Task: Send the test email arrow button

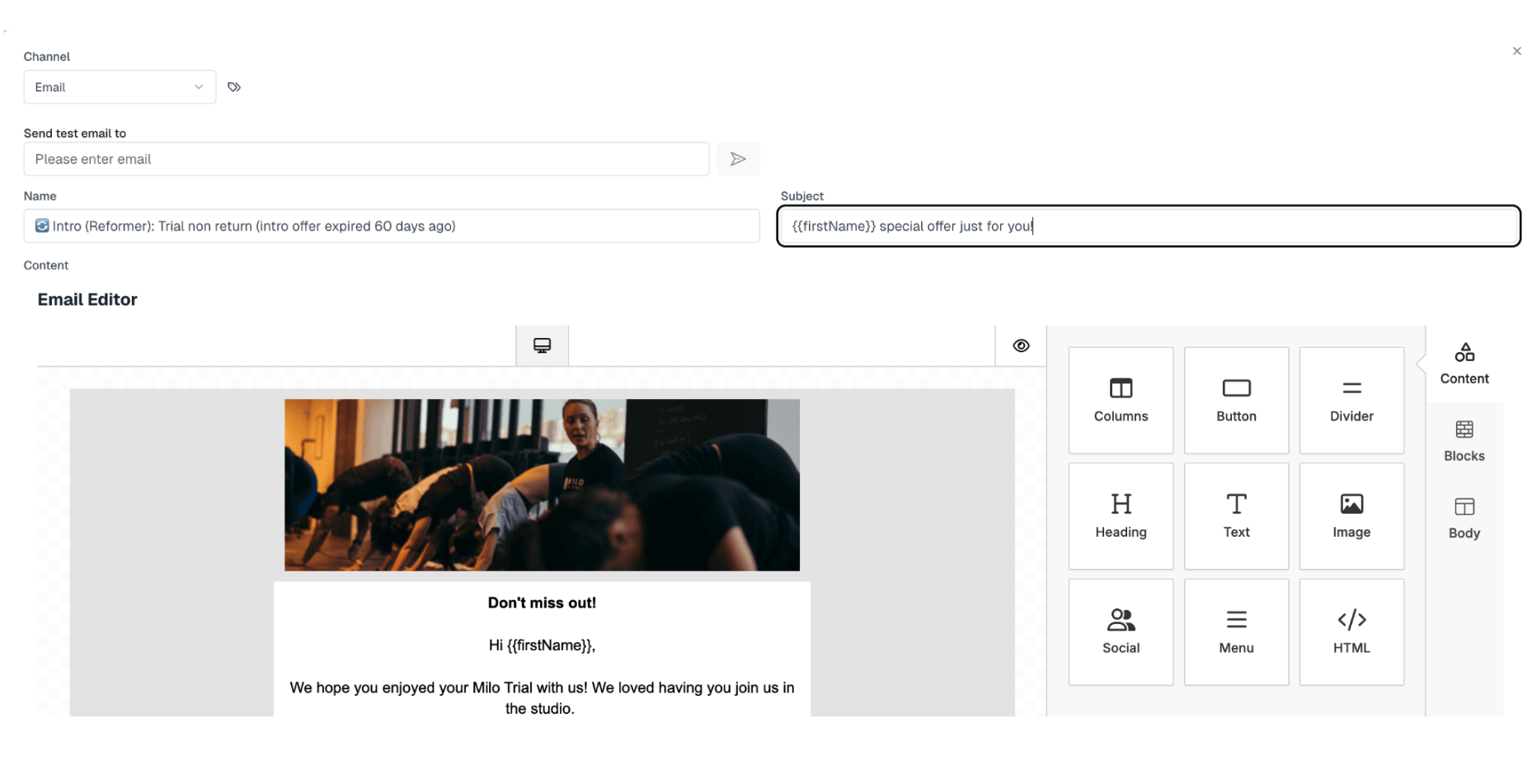Action: click(x=738, y=159)
